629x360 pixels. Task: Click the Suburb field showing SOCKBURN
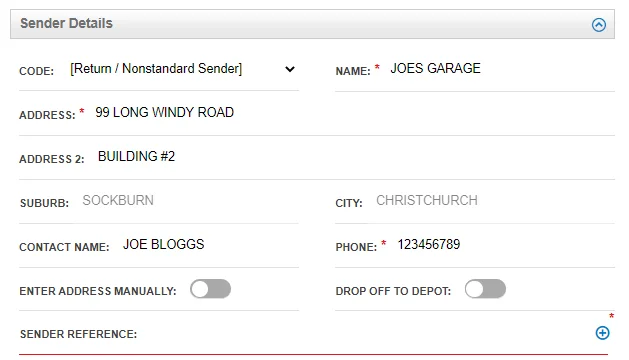click(189, 200)
